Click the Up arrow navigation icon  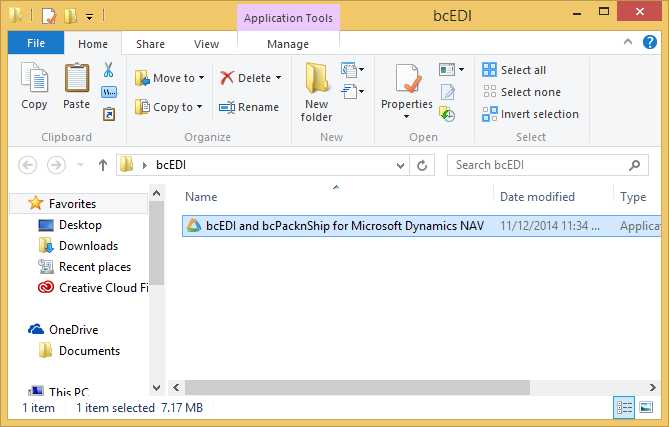[103, 165]
